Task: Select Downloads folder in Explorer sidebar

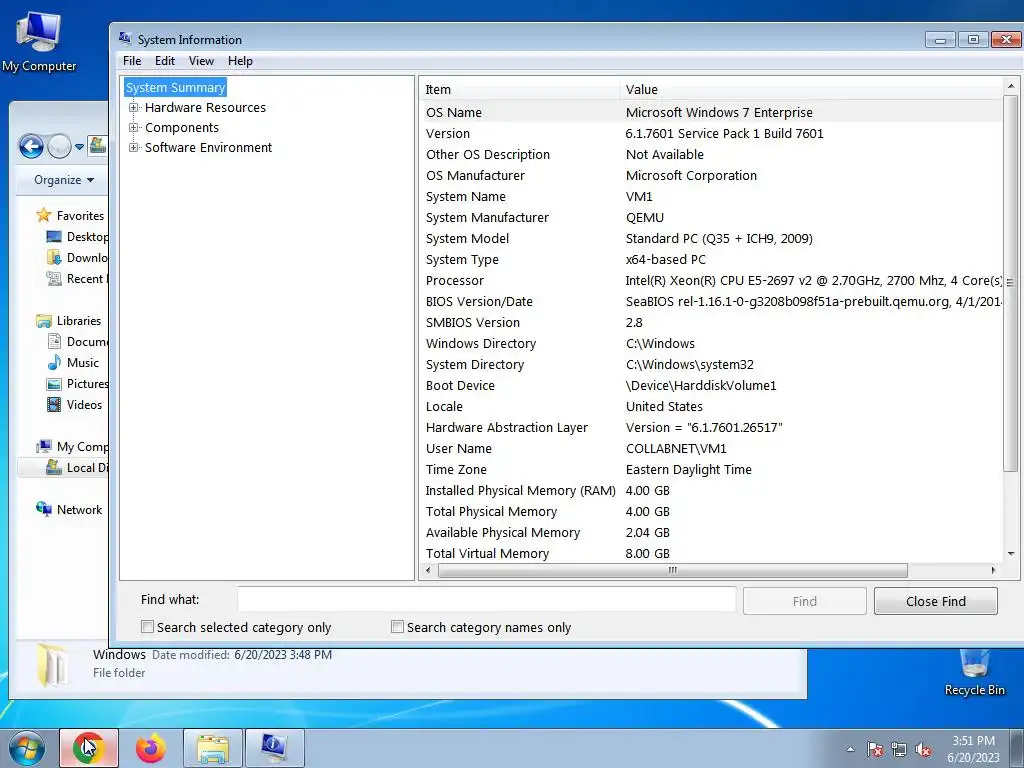Action: (x=77, y=257)
